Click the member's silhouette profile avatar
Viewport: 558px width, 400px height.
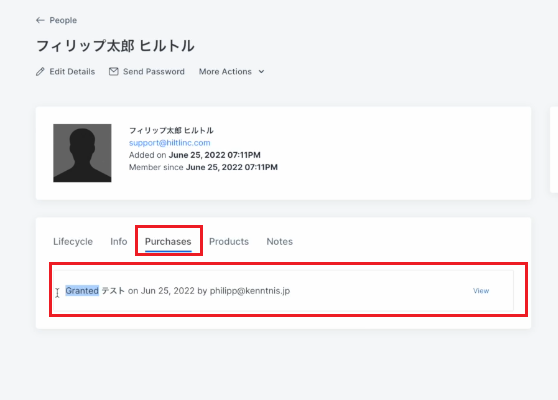pyautogui.click(x=82, y=153)
